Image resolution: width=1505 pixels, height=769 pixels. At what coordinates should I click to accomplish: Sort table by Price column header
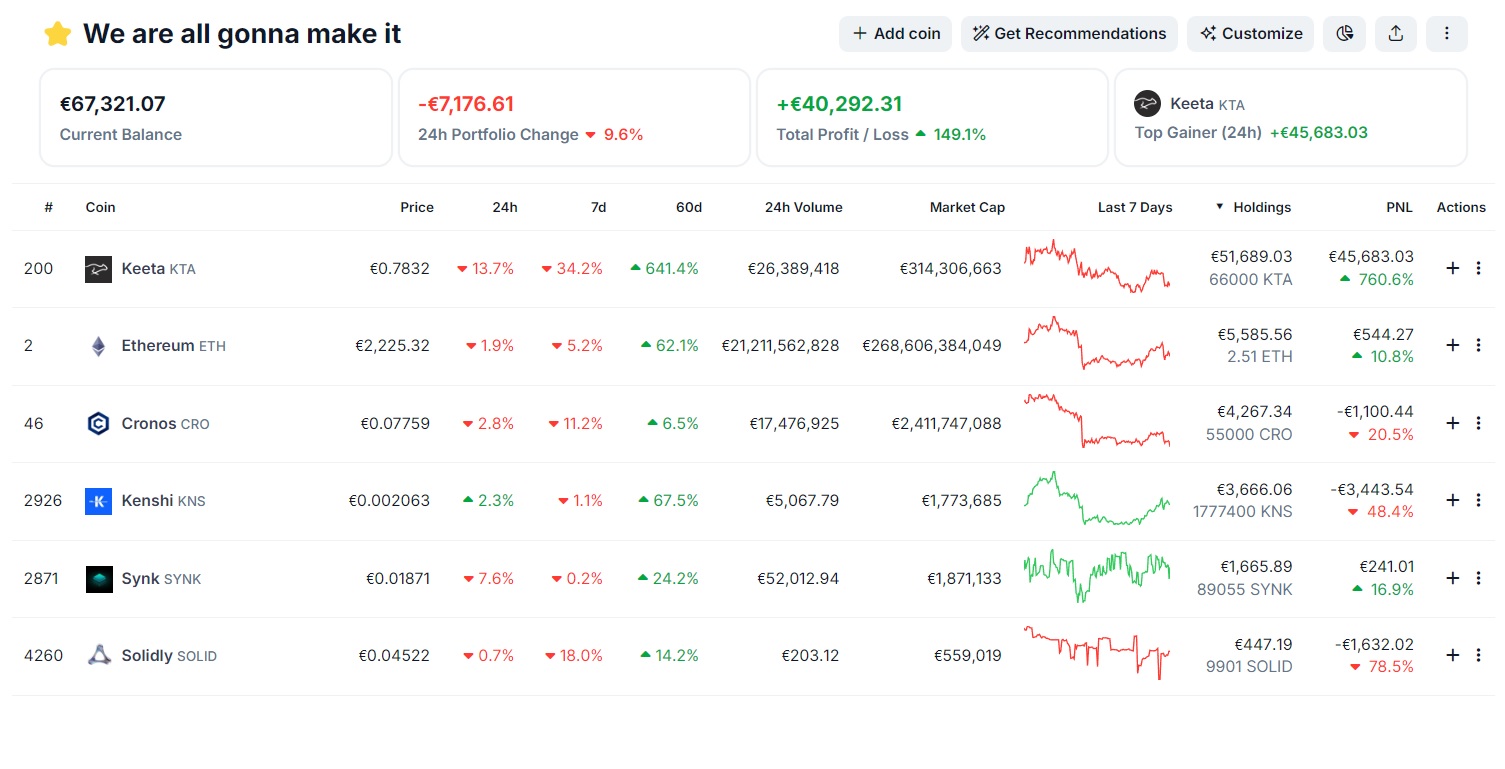click(417, 207)
